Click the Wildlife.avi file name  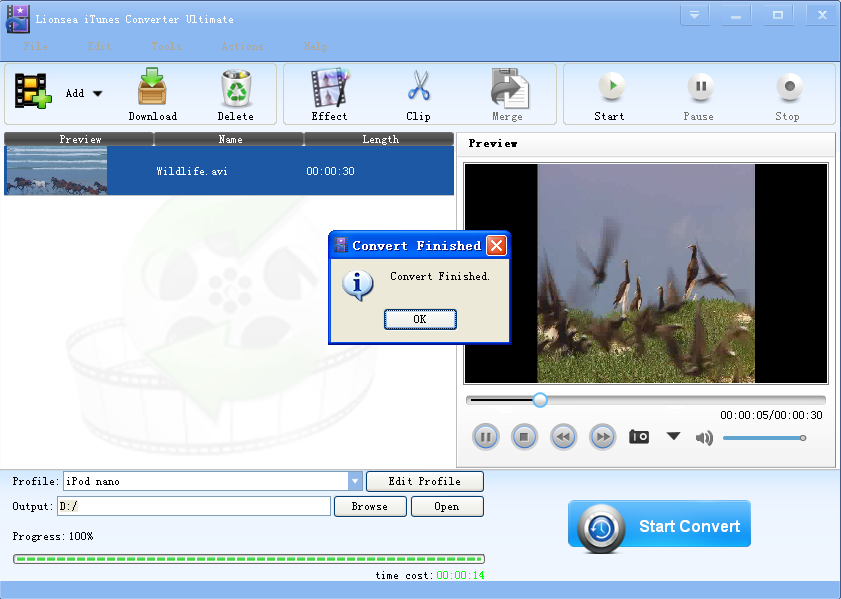[192, 171]
